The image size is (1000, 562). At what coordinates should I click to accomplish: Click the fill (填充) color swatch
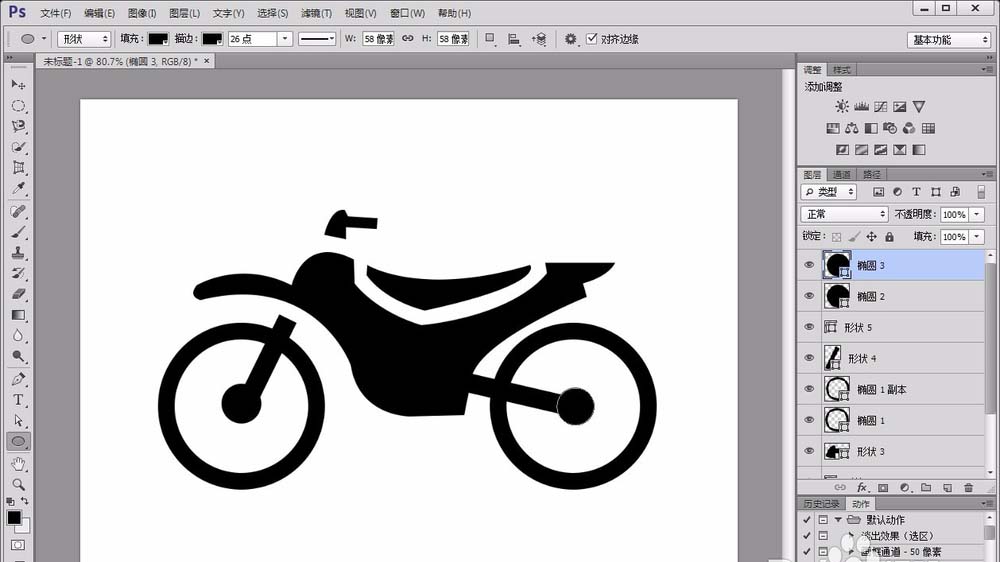[158, 39]
